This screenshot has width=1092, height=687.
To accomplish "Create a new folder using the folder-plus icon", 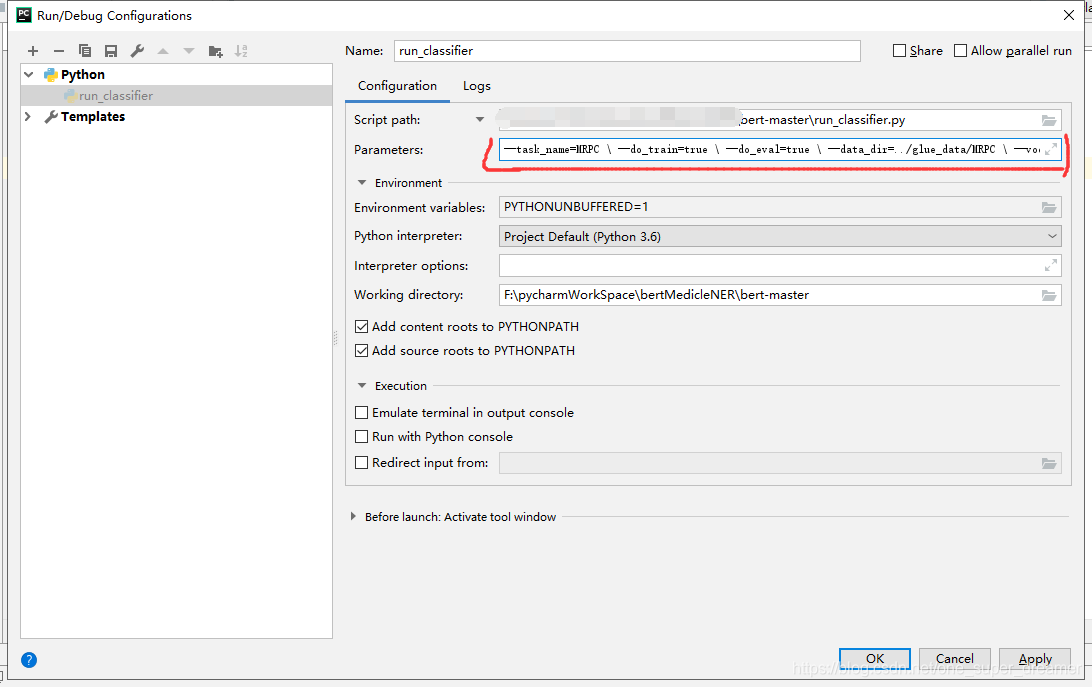I will point(215,51).
